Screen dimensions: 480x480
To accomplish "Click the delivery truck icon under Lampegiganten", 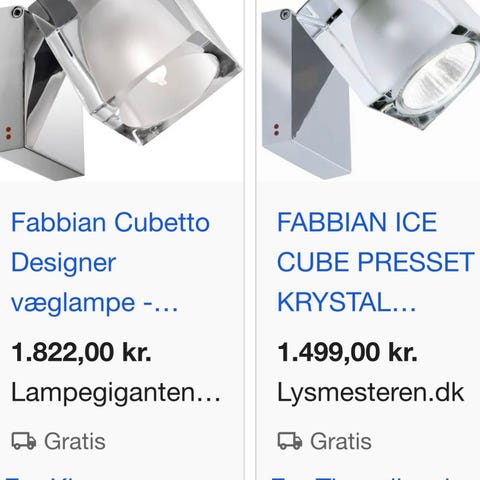I will (24, 441).
